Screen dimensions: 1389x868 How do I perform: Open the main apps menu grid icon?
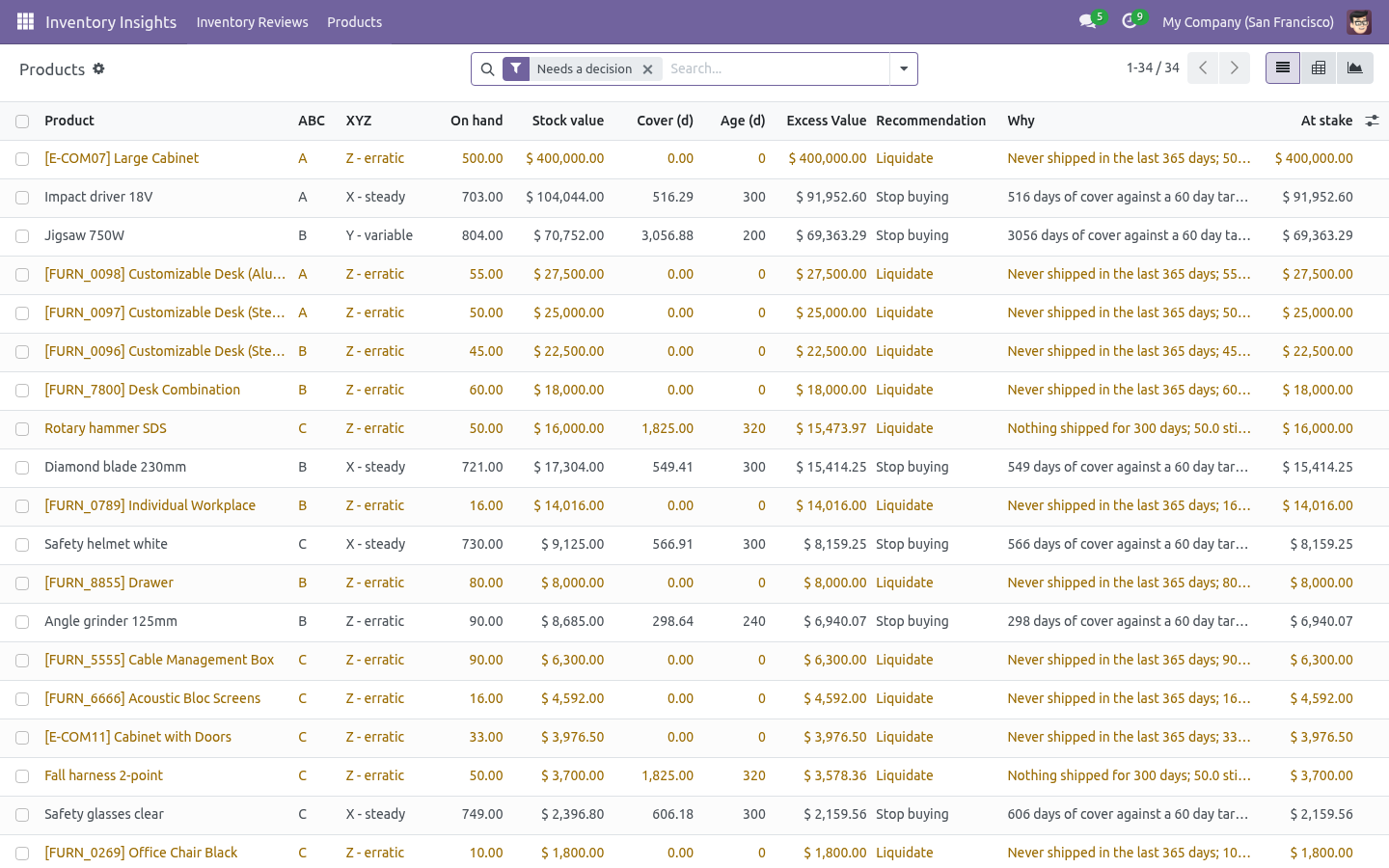click(25, 21)
